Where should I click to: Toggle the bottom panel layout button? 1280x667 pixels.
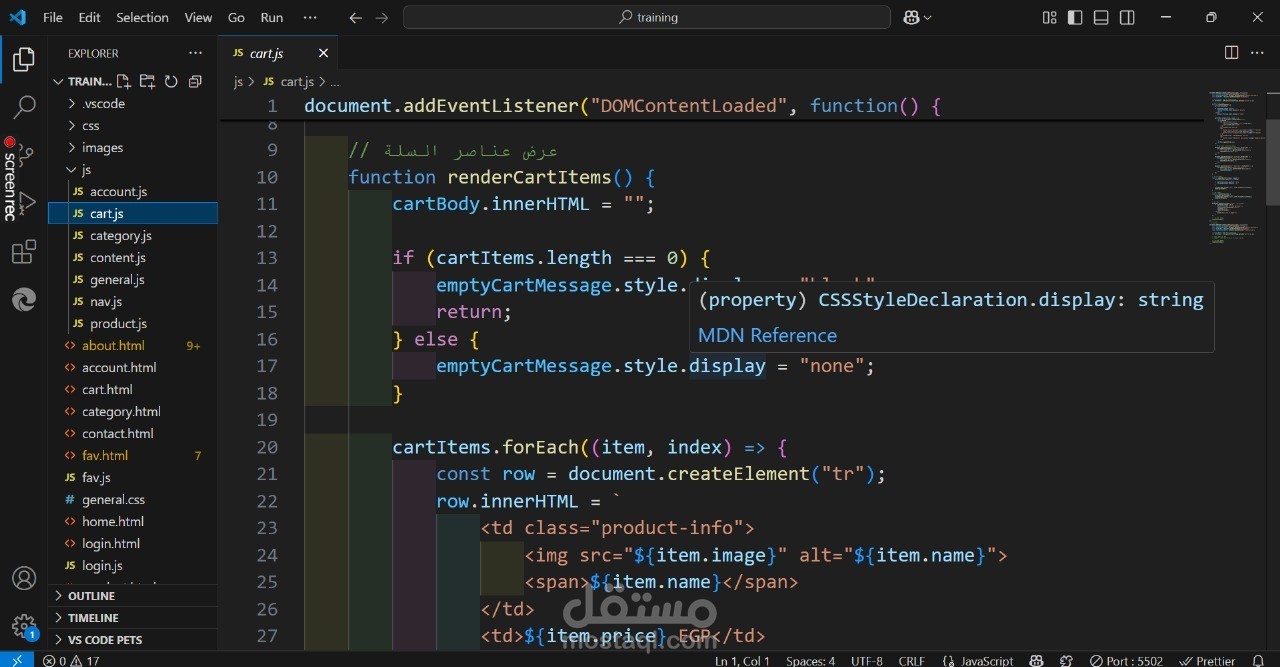(1101, 17)
